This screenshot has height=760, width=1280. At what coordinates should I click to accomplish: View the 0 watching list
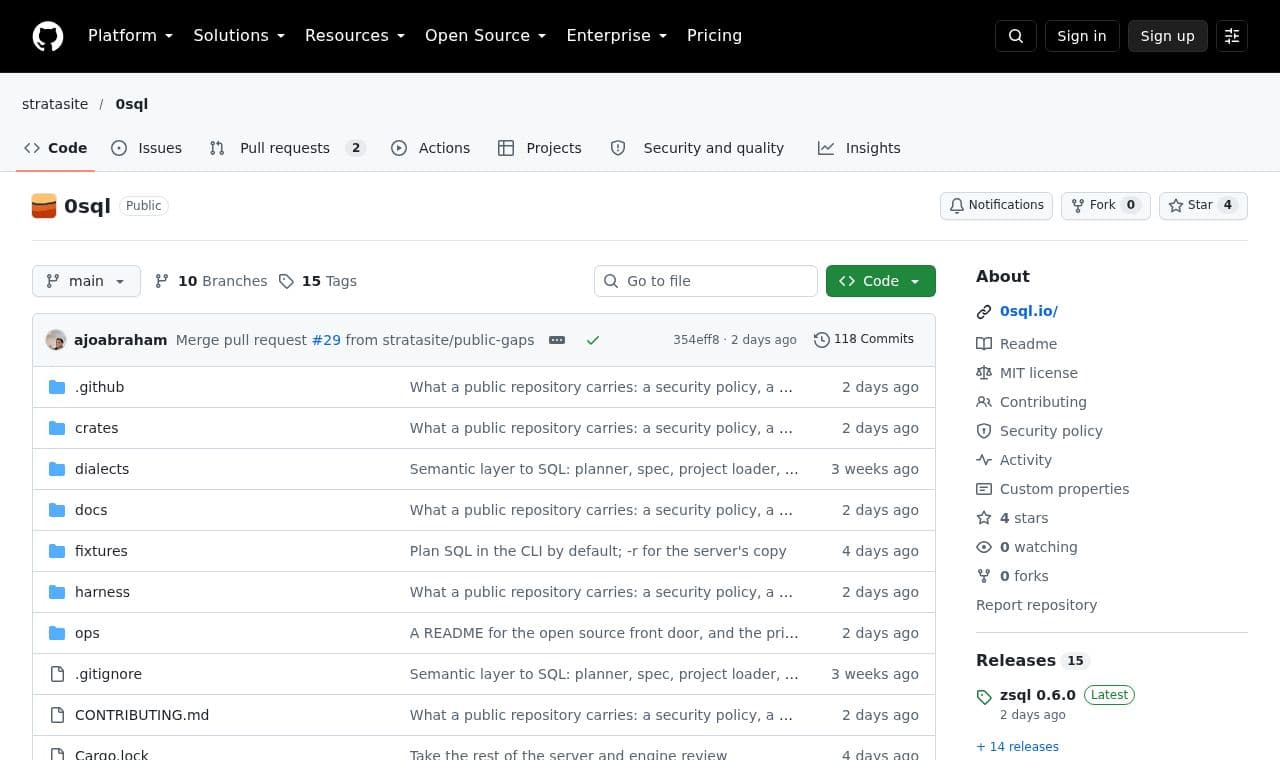pos(1027,547)
